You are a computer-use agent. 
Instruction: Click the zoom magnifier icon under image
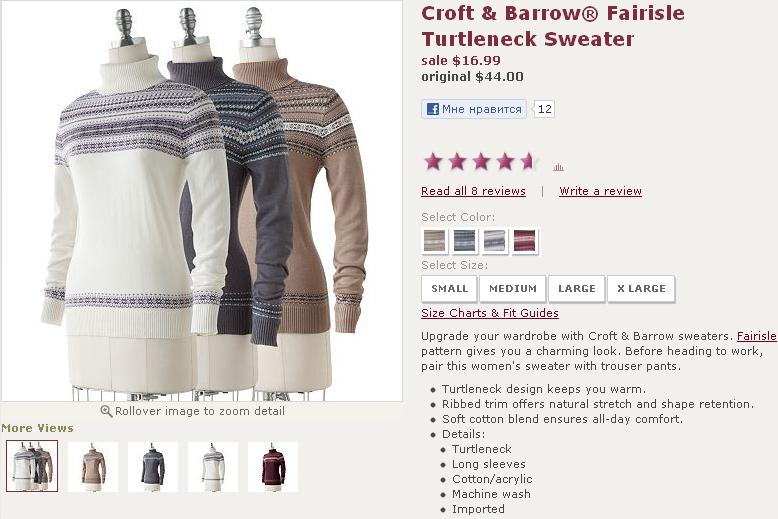point(106,411)
